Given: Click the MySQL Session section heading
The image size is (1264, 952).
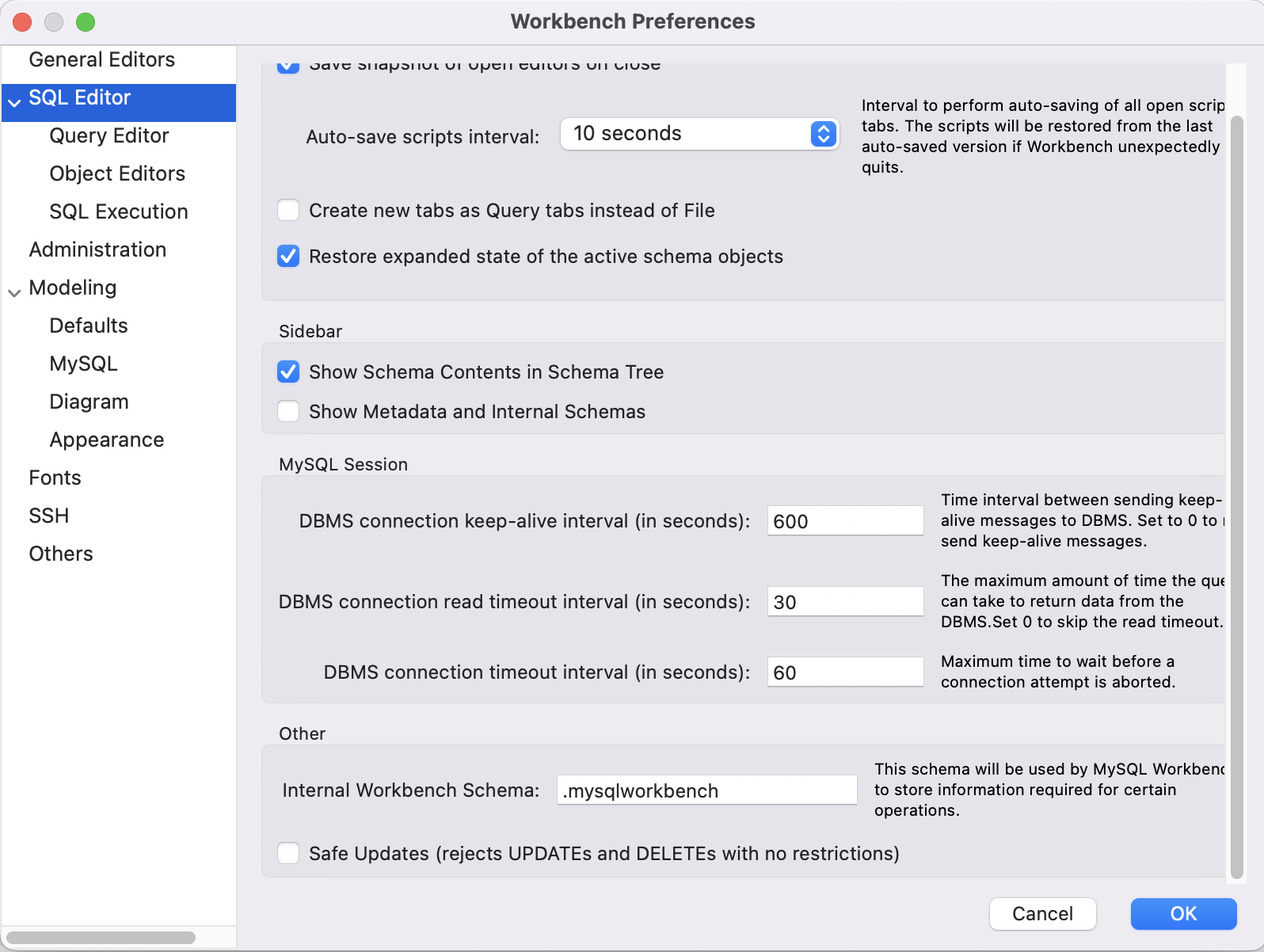Looking at the screenshot, I should click(343, 464).
